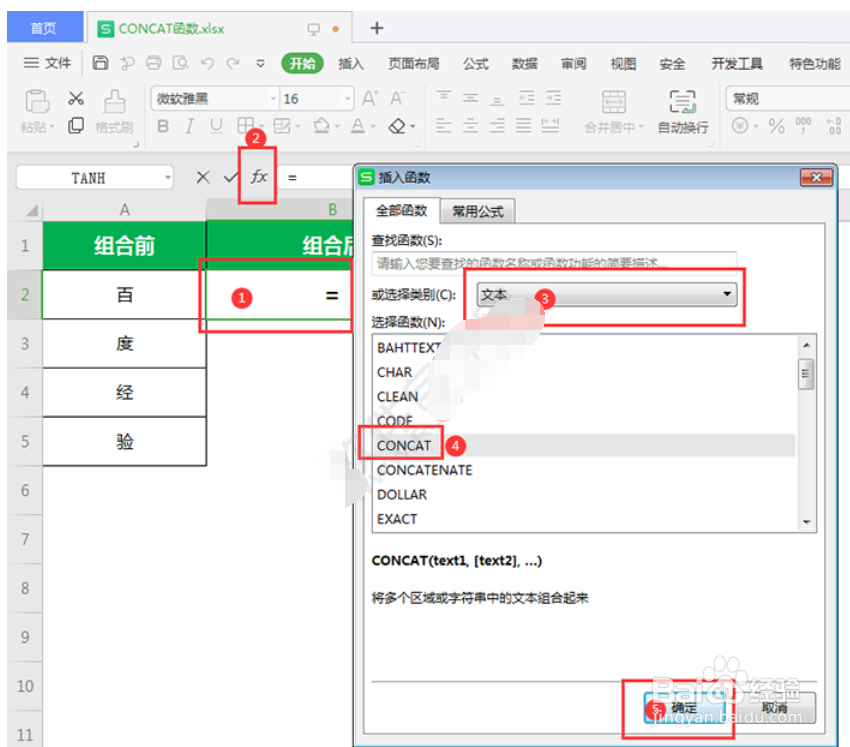Image resolution: width=850 pixels, height=747 pixels.
Task: Click the 确定 button to confirm
Action: click(x=685, y=705)
